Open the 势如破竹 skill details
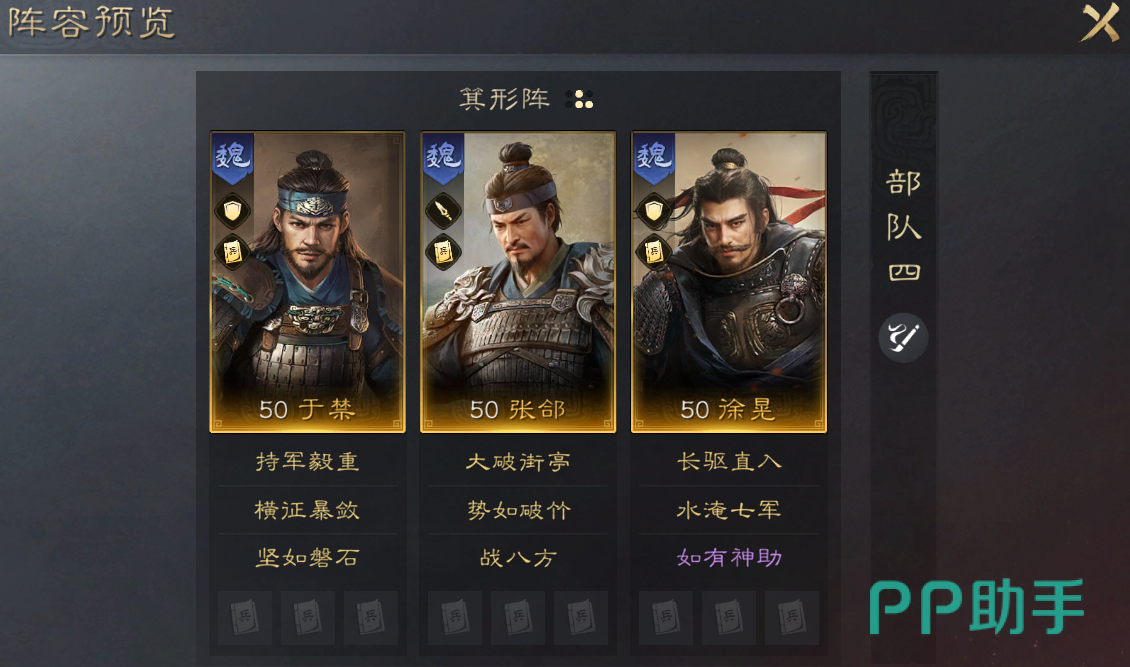Viewport: 1130px width, 667px height. pyautogui.click(x=517, y=510)
